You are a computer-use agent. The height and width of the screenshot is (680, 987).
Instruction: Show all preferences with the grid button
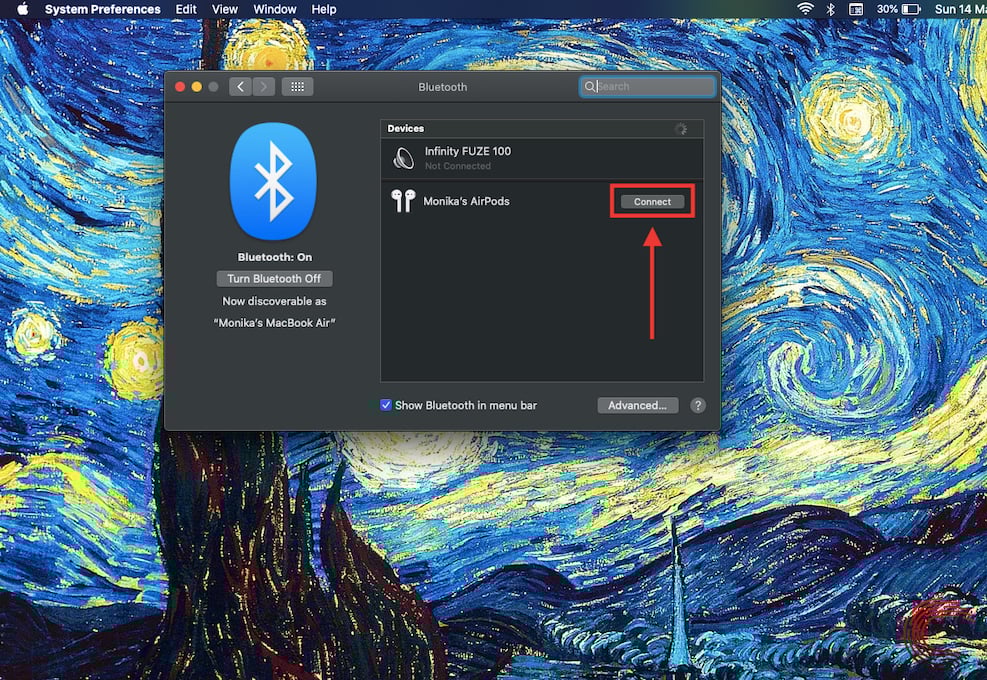click(x=298, y=87)
